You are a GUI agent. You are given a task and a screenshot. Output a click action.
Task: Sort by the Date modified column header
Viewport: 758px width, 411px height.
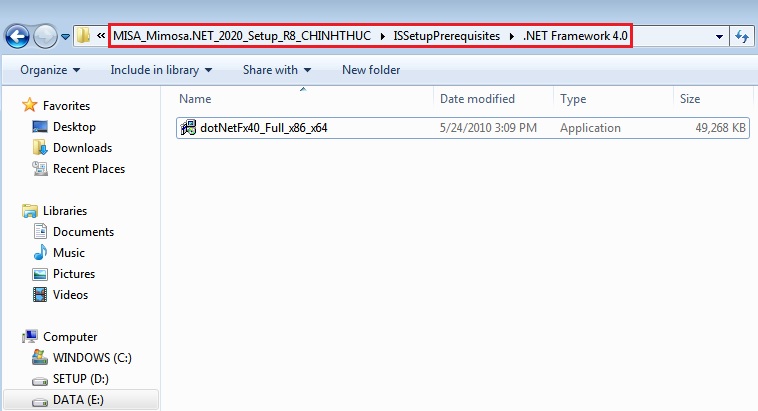477,99
